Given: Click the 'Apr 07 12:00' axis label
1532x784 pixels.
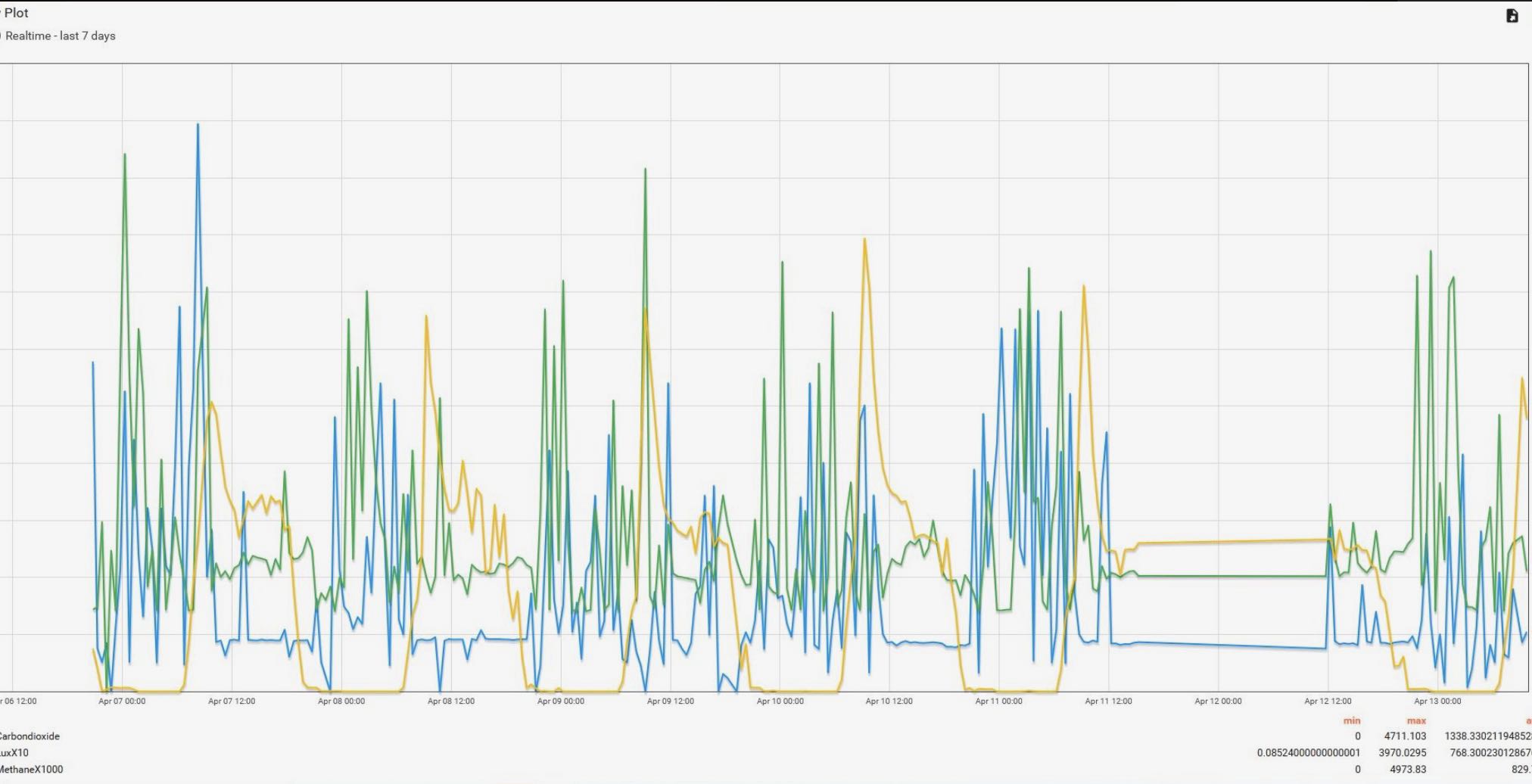Looking at the screenshot, I should pos(232,702).
